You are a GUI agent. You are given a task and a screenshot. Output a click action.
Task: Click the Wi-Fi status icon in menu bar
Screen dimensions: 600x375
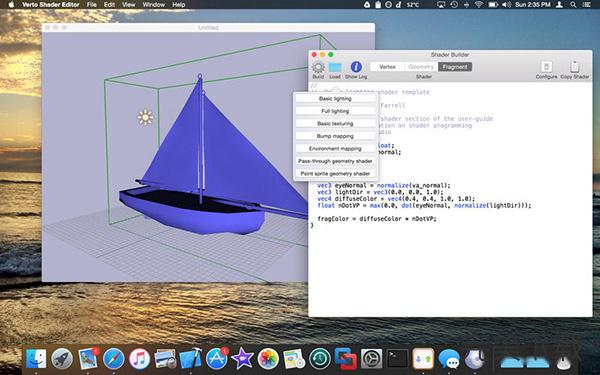point(479,5)
